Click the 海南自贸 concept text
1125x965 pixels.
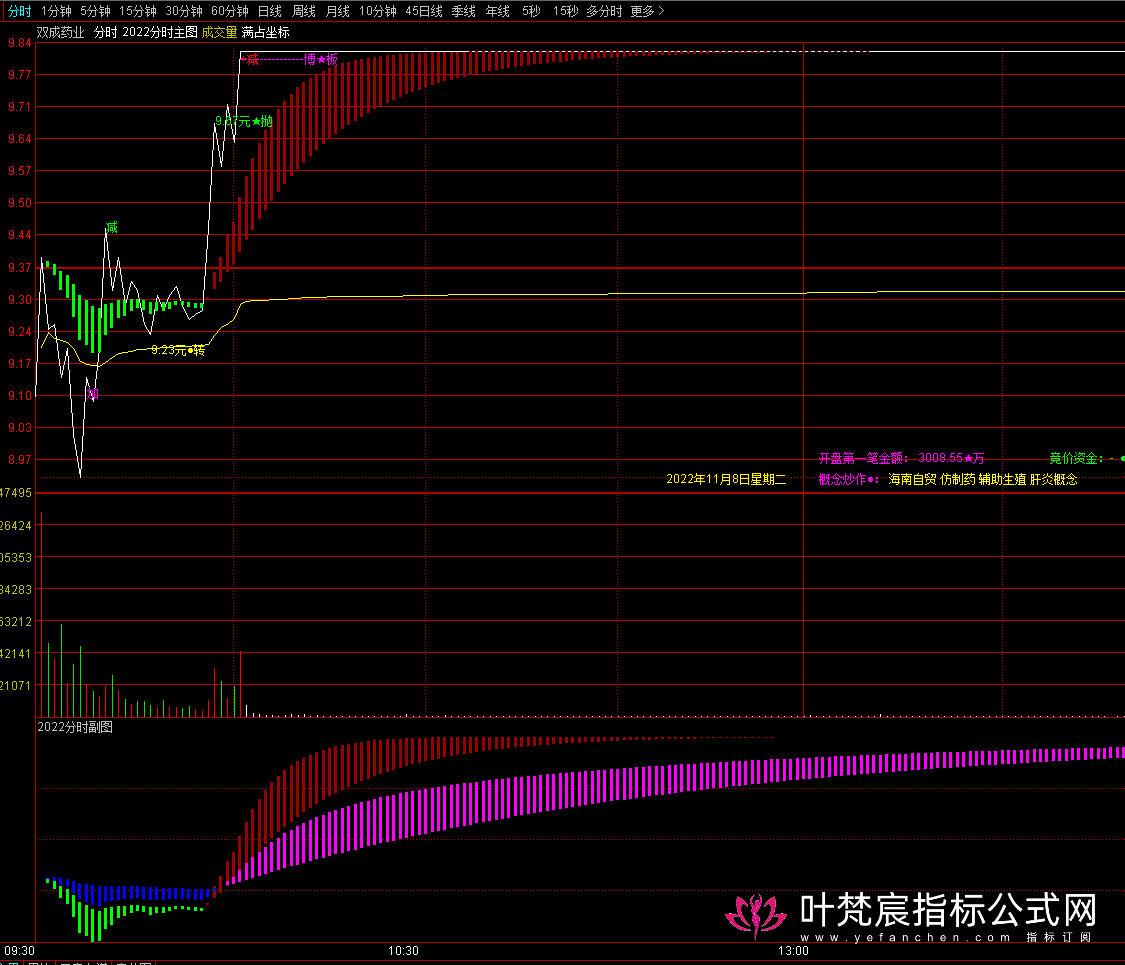[x=912, y=479]
